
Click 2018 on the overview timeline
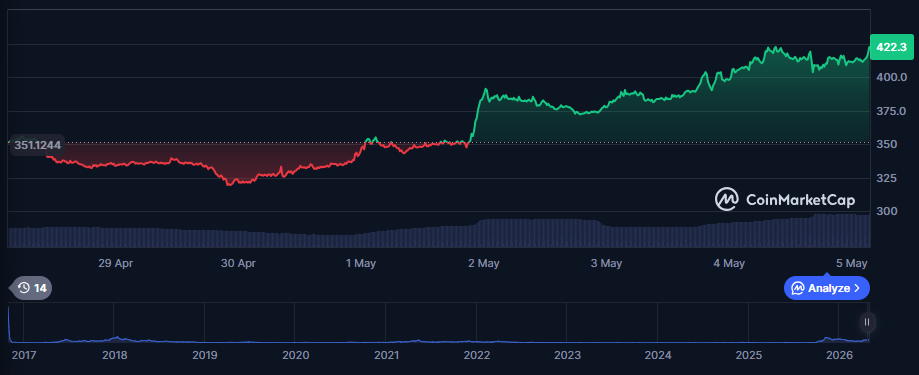click(x=114, y=355)
